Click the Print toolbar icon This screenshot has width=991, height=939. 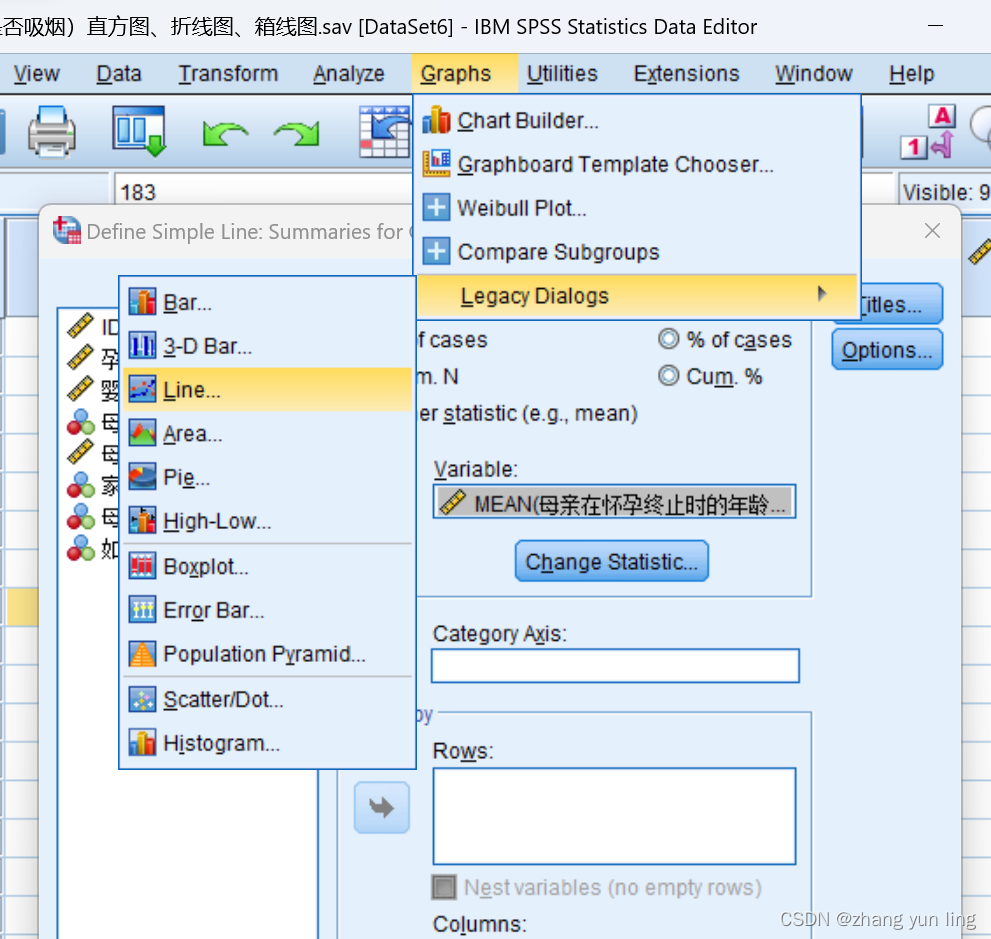pyautogui.click(x=52, y=132)
